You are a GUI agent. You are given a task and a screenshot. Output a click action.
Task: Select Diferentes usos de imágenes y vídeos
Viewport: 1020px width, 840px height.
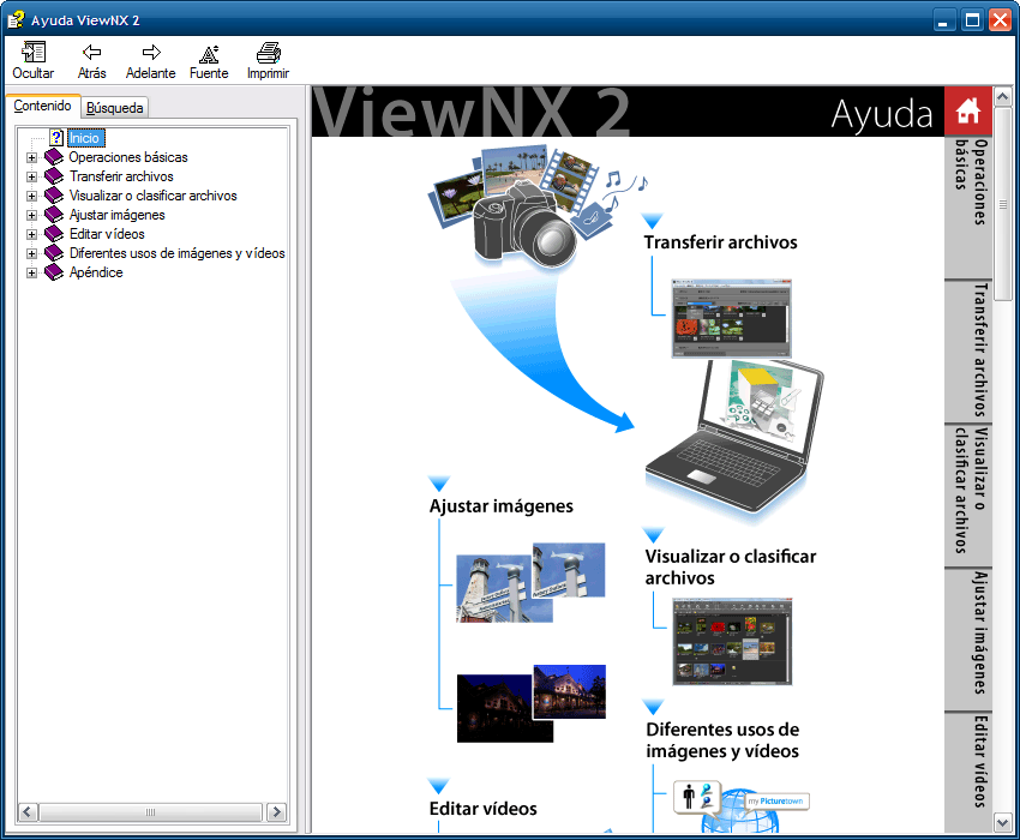pos(177,253)
